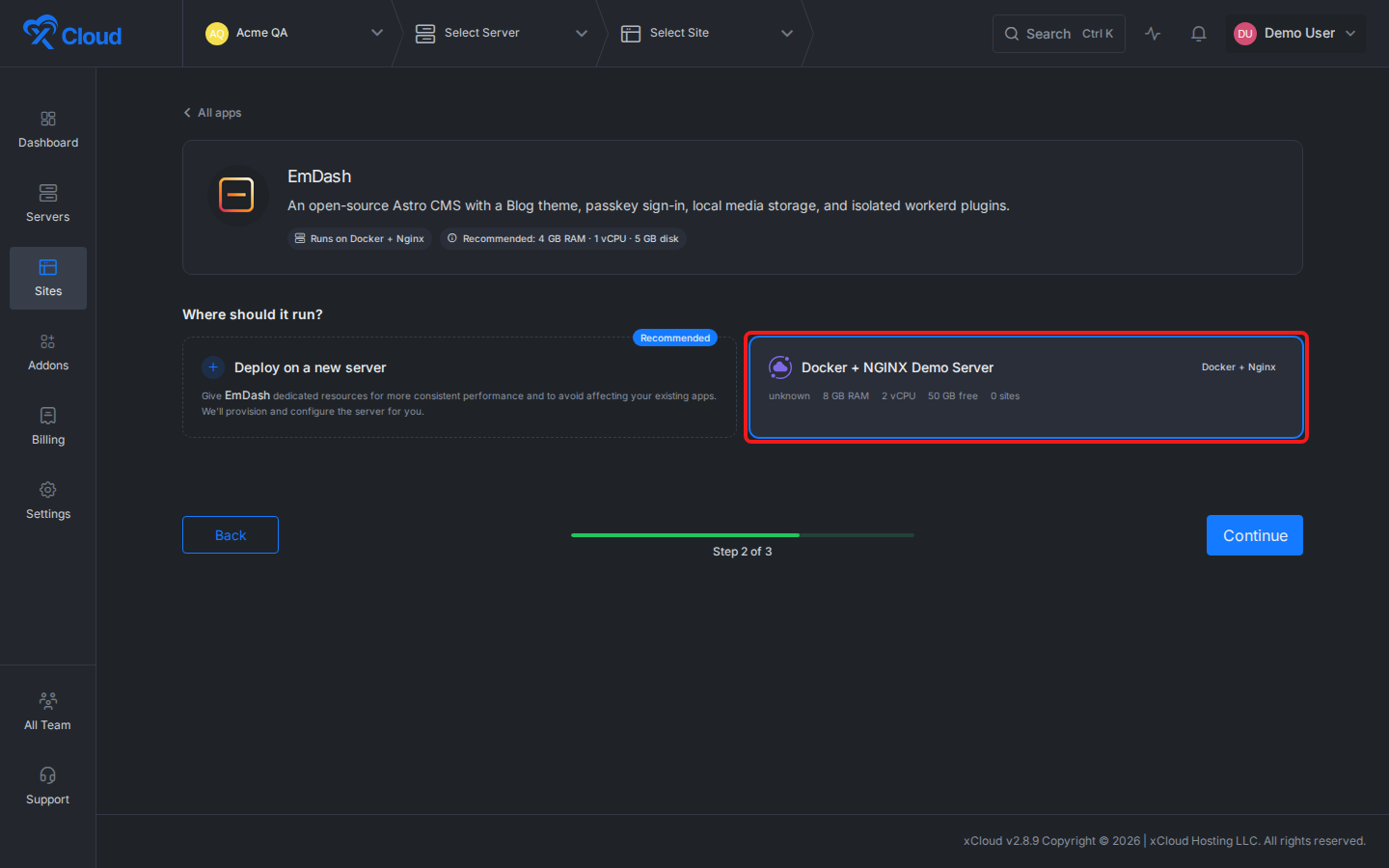Screen dimensions: 1389x868
Task: Click the EmDash heading
Action: coord(319,176)
